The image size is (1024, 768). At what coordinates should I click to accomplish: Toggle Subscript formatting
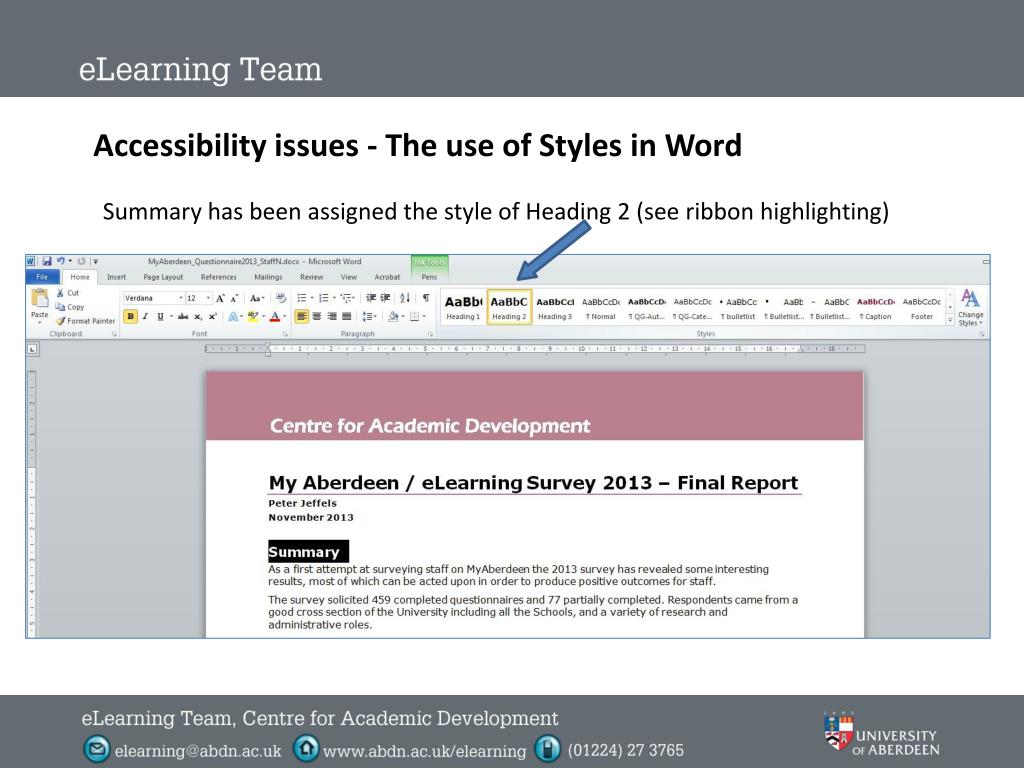198,317
